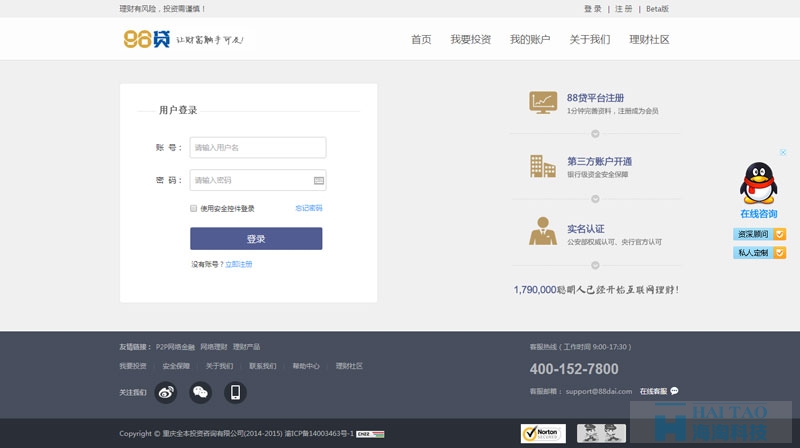The height and width of the screenshot is (448, 800).
Task: Click the 在线客服 link in footer
Action: [654, 391]
